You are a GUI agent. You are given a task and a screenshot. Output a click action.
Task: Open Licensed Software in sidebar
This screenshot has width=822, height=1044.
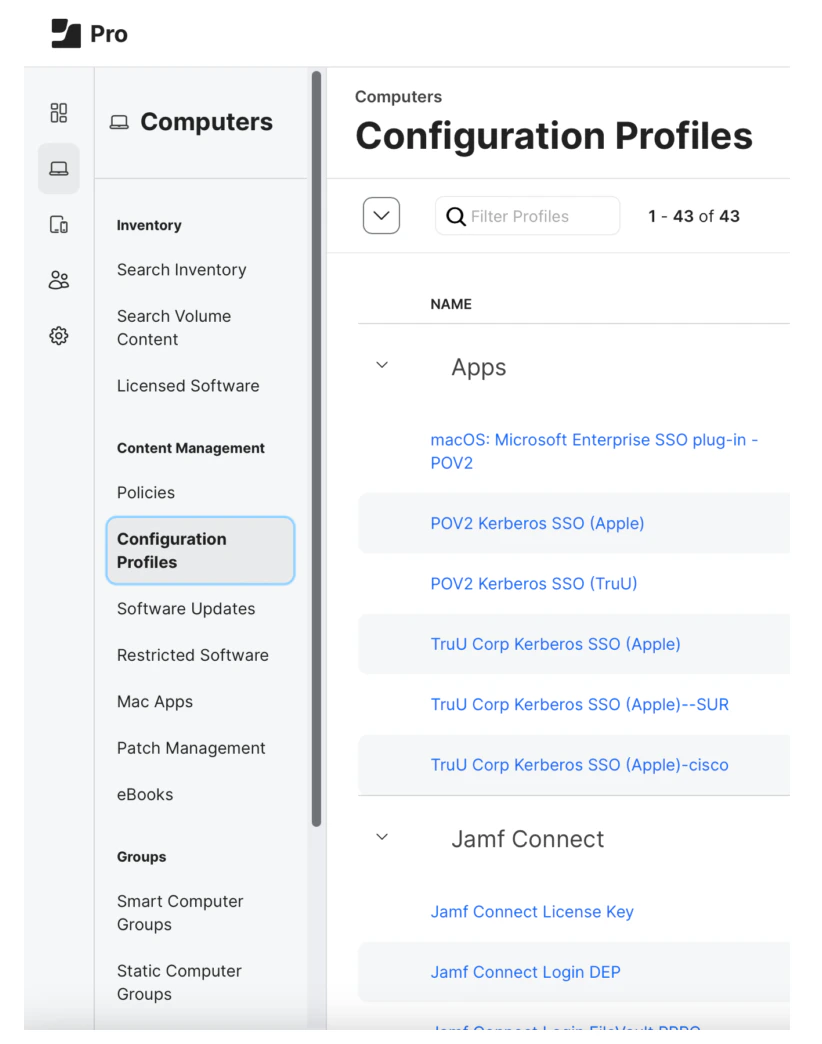click(188, 386)
